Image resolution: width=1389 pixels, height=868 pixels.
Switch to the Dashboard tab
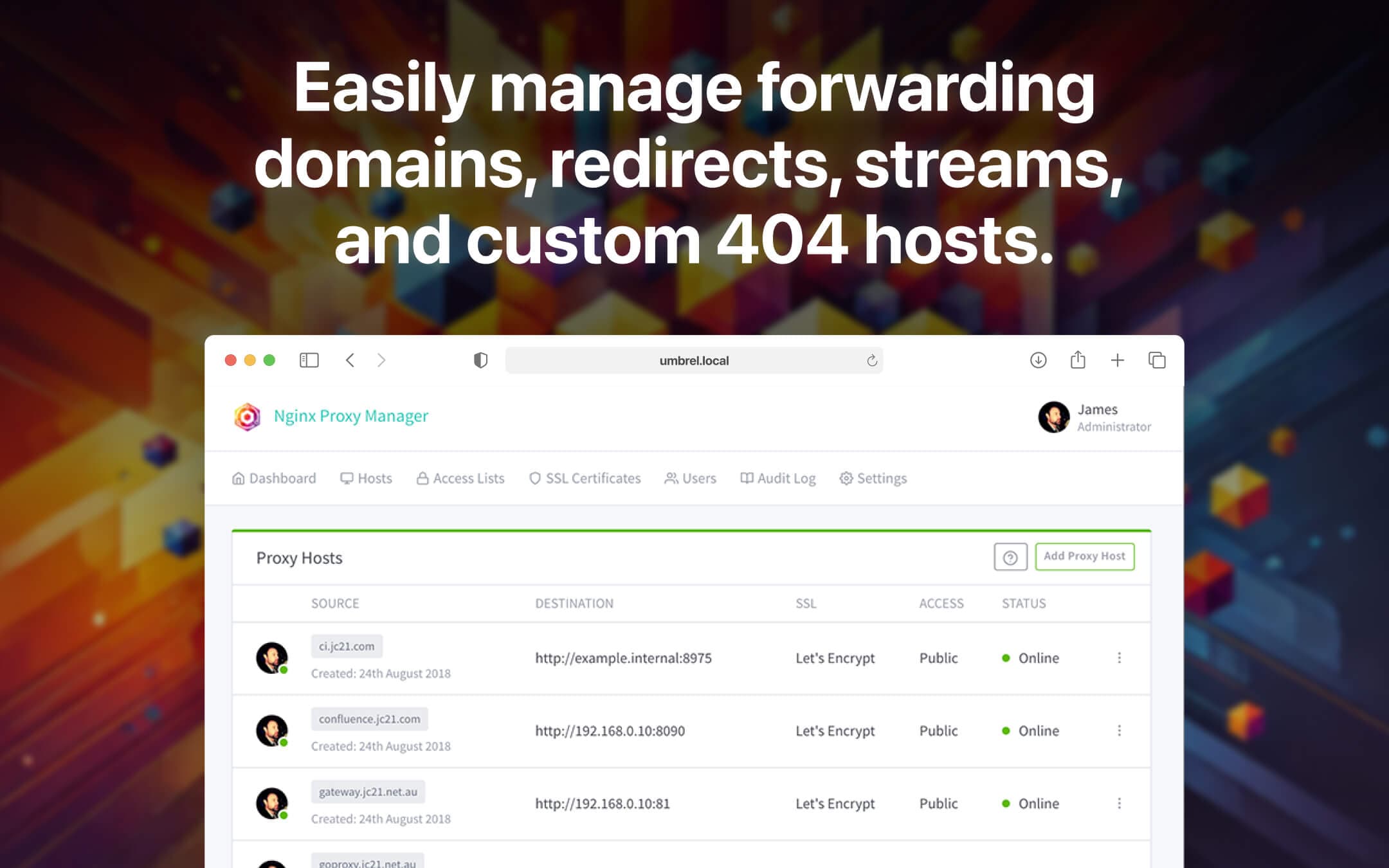click(275, 478)
